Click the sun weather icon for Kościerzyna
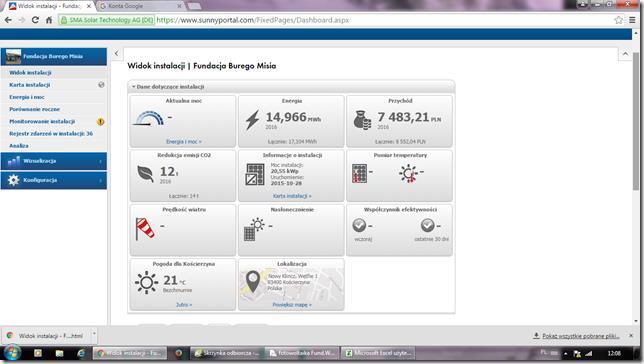 coord(146,283)
